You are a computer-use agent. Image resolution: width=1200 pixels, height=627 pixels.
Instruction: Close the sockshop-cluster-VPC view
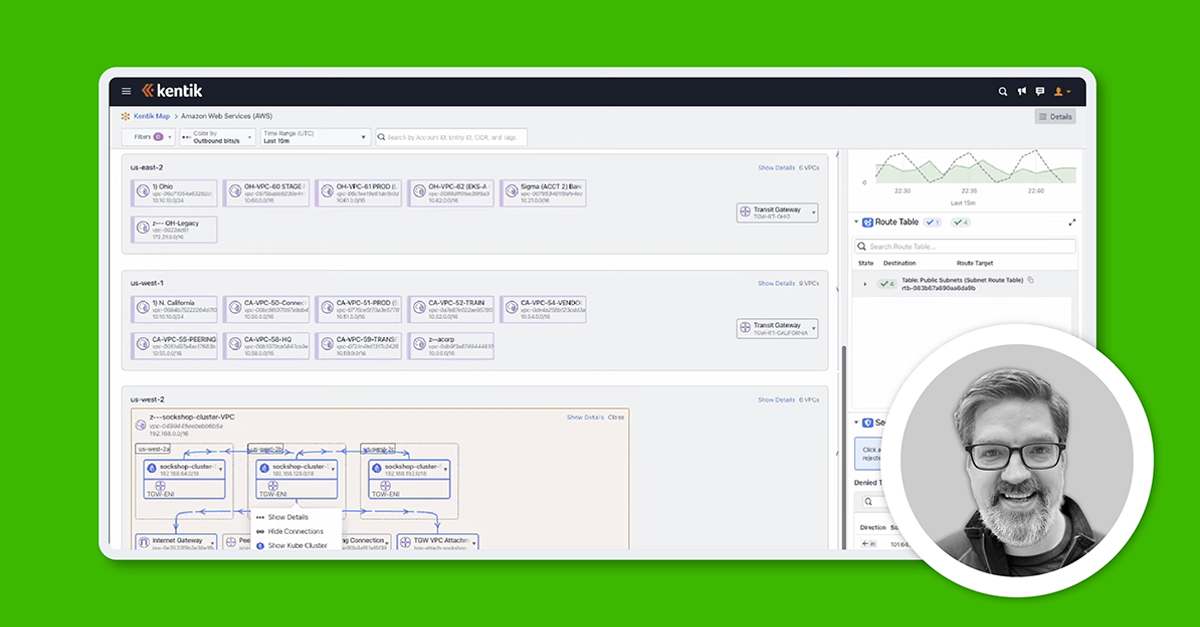tap(616, 417)
